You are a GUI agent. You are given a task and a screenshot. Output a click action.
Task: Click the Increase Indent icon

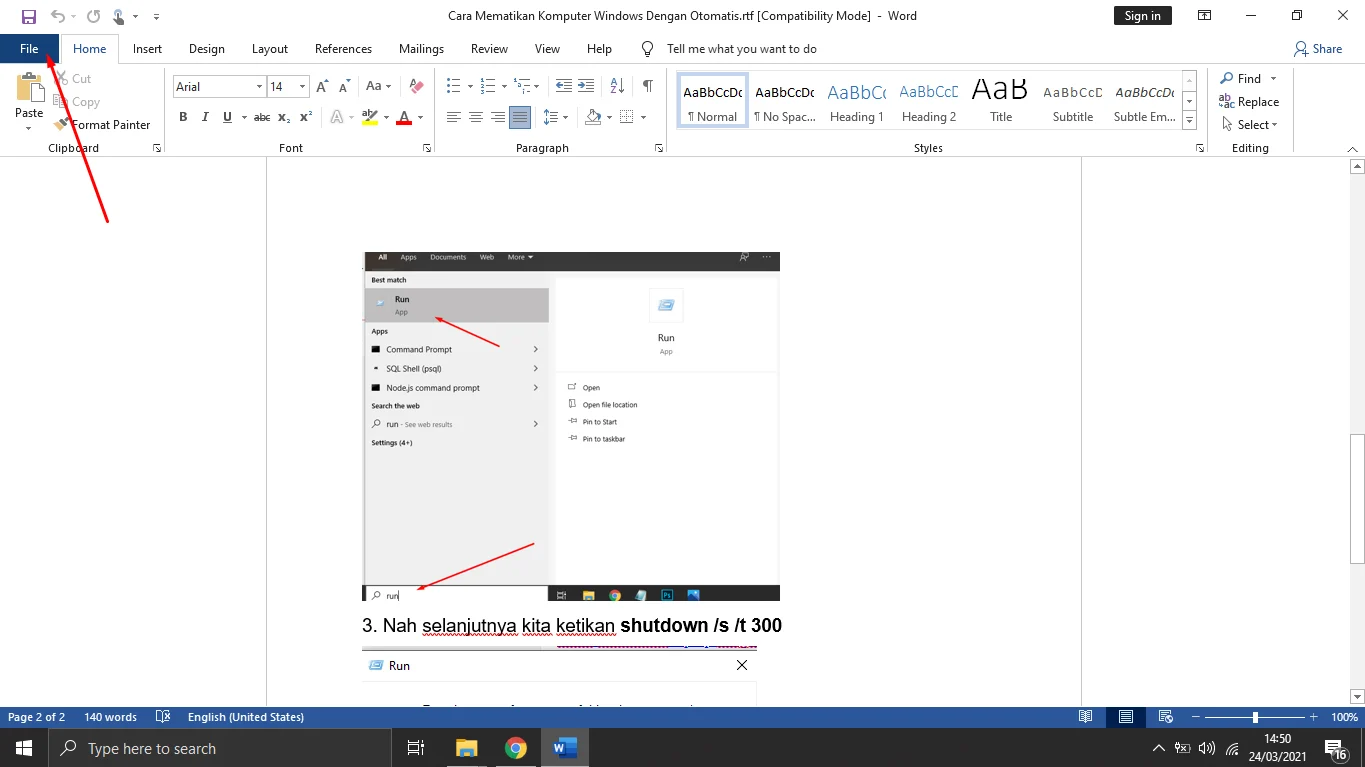pyautogui.click(x=586, y=87)
